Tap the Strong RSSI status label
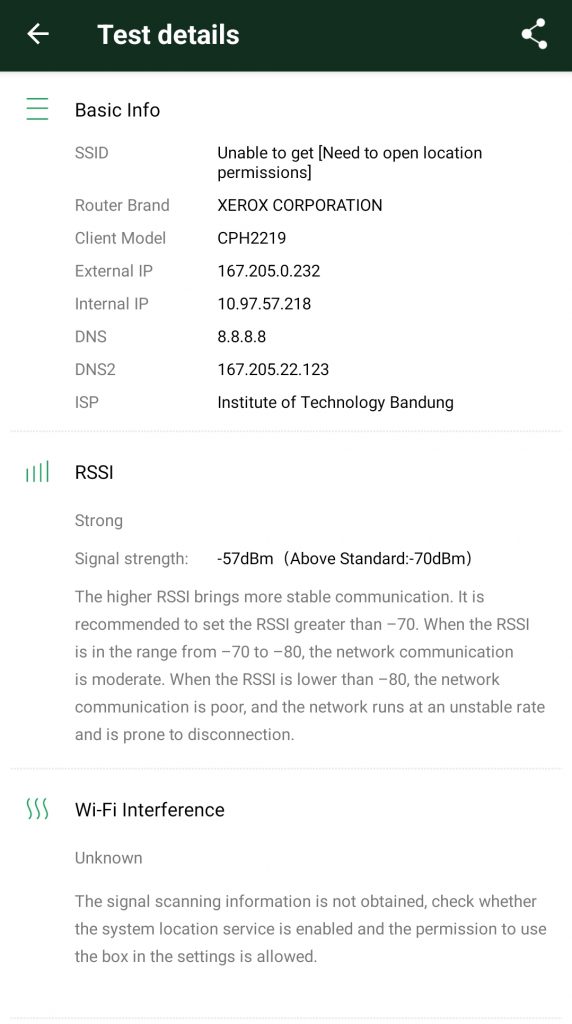This screenshot has width=572, height=1024. 99,520
